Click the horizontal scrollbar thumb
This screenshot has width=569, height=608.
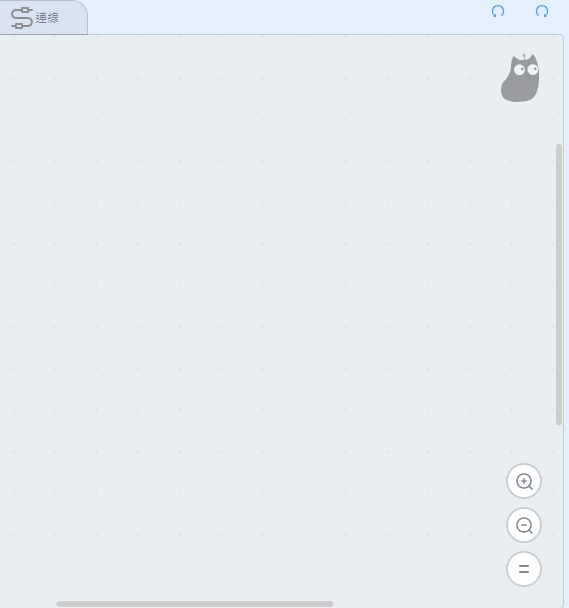(195, 604)
